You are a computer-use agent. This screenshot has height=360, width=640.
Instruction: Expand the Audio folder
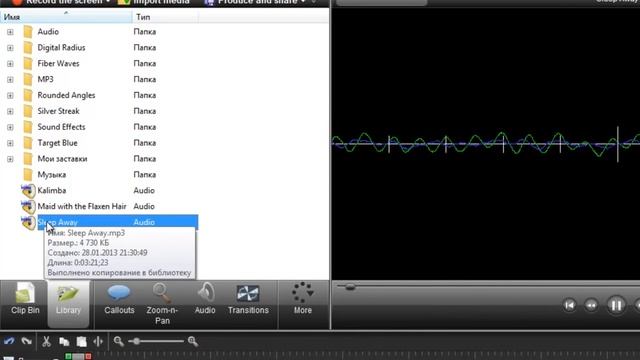click(10, 32)
